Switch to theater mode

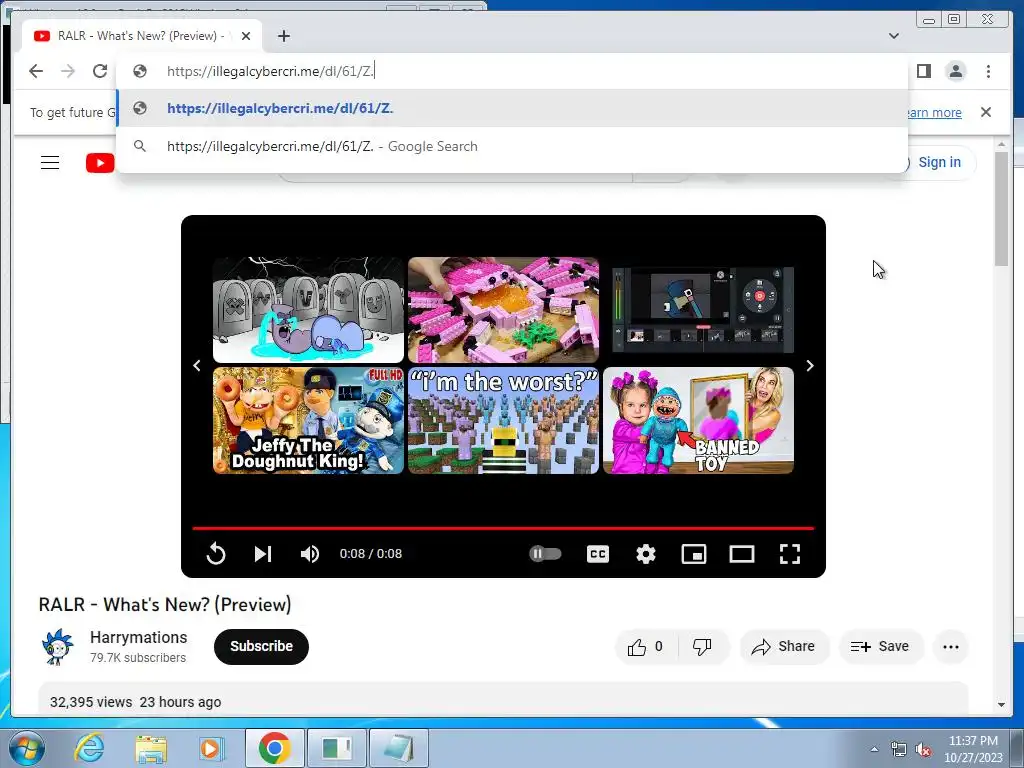point(742,554)
